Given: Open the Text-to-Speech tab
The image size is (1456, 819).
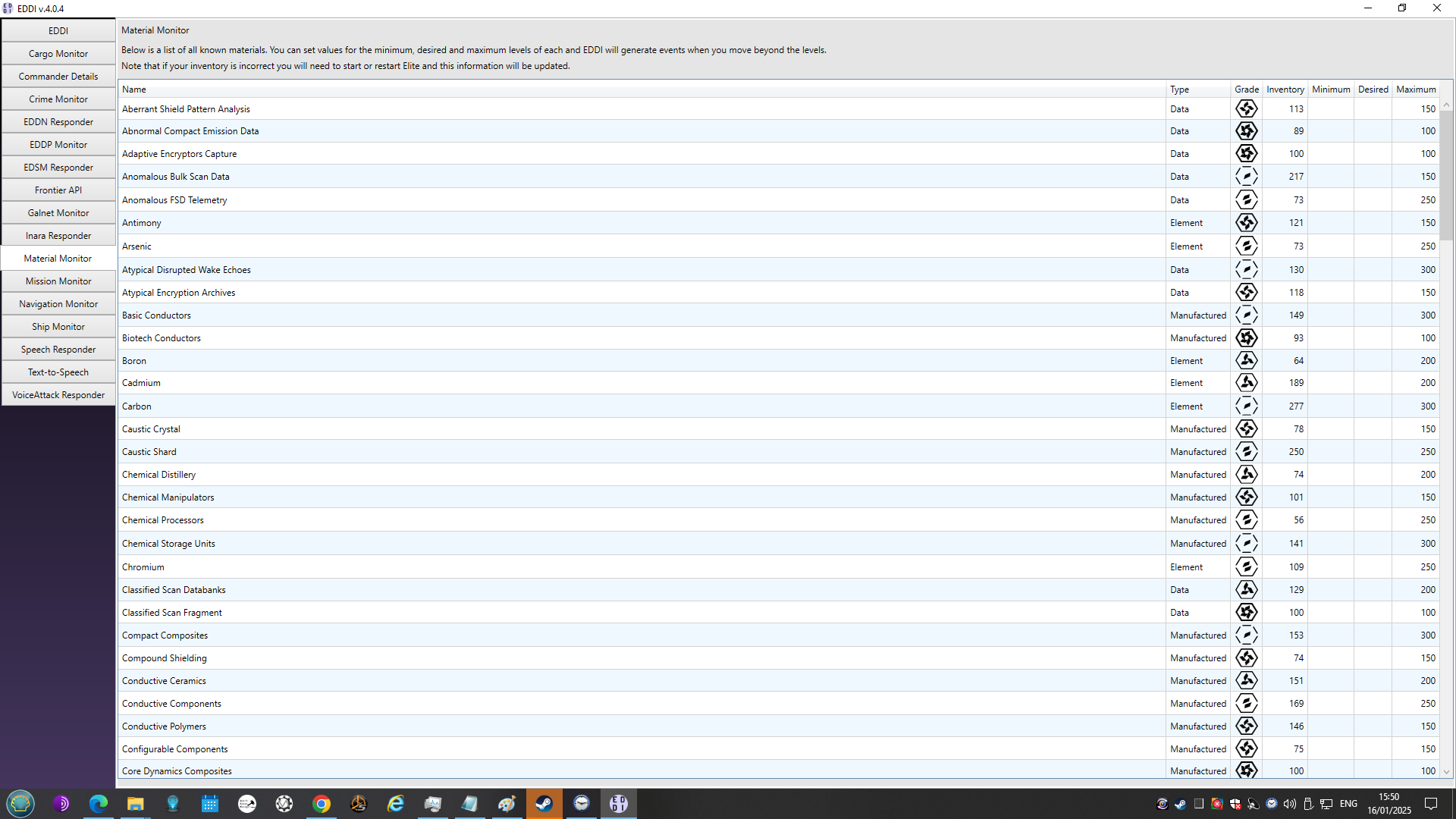Looking at the screenshot, I should click(58, 372).
